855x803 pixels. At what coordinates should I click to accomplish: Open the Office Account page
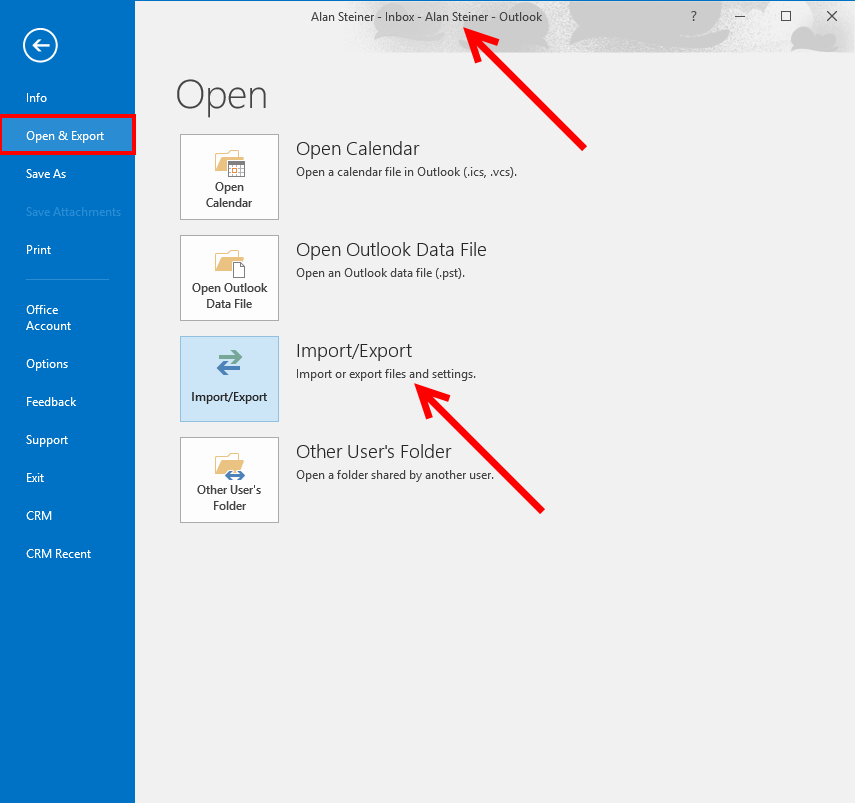[48, 318]
